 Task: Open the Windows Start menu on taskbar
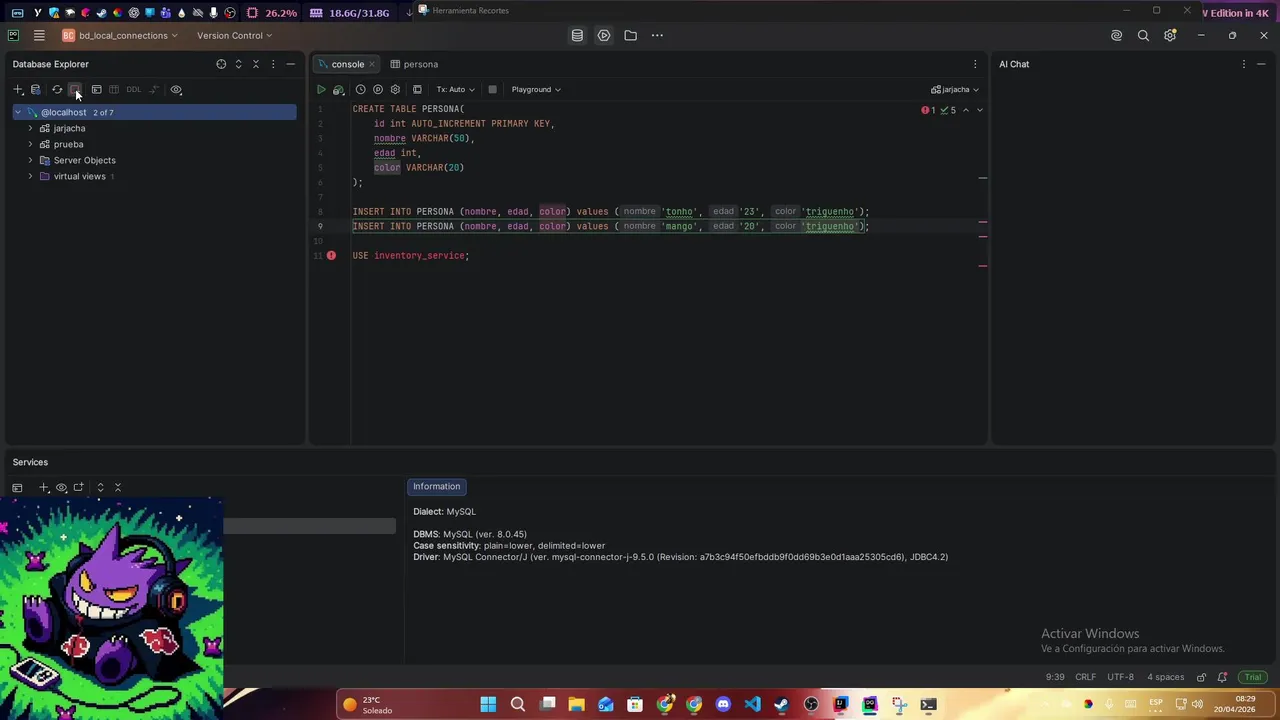tap(488, 704)
